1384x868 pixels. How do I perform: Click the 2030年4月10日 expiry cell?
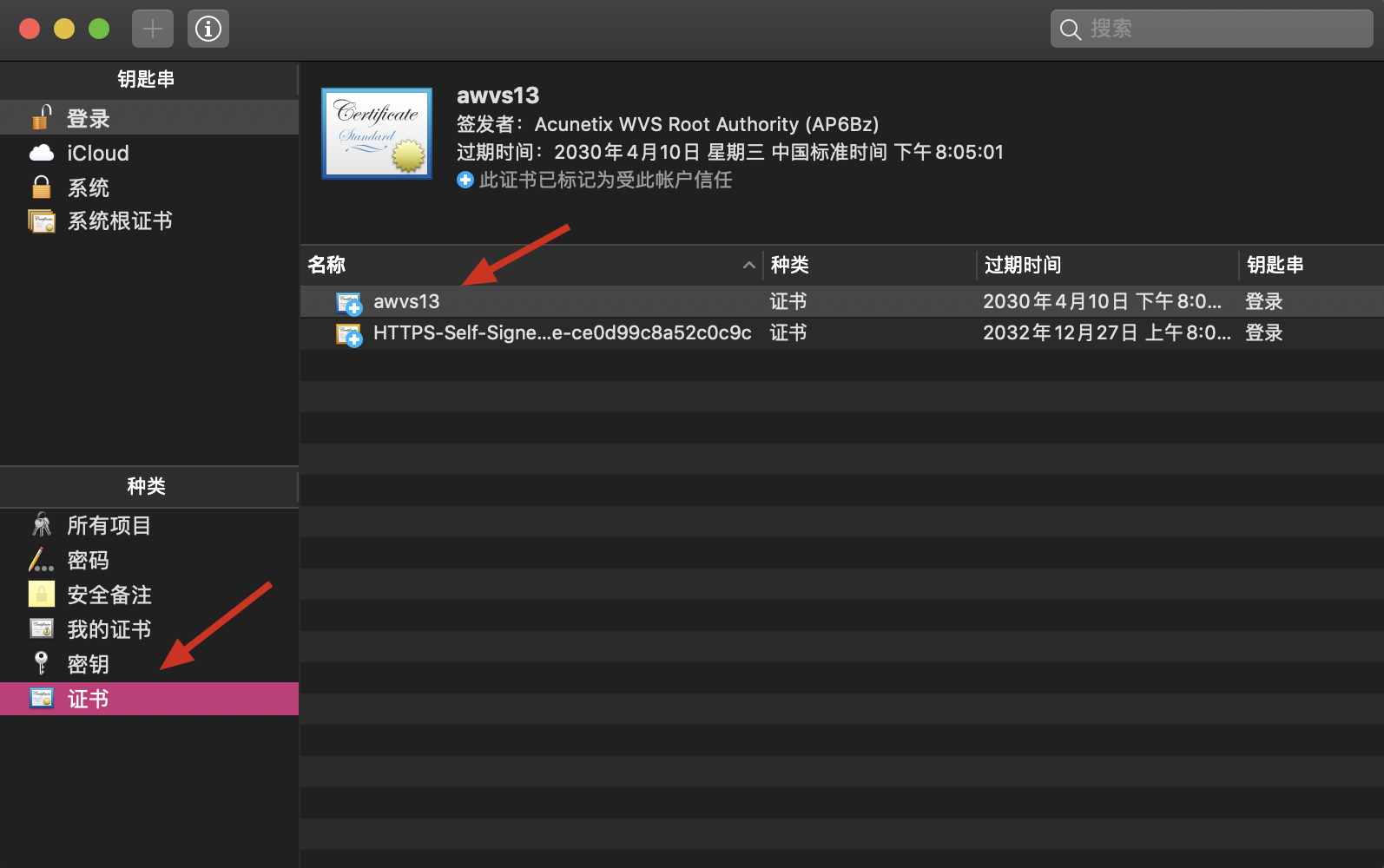point(1102,301)
